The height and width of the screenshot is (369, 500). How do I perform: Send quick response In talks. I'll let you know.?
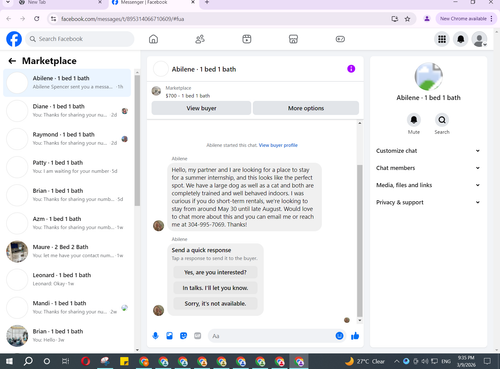pos(215,288)
